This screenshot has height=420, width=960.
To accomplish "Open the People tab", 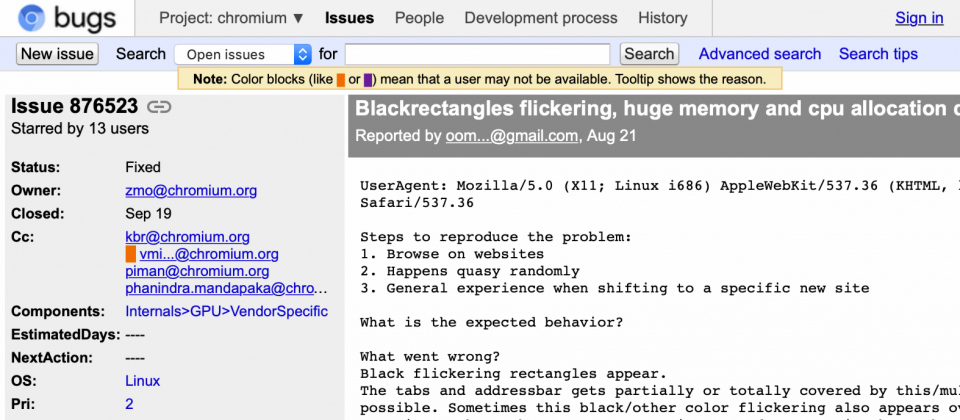I will 419,18.
